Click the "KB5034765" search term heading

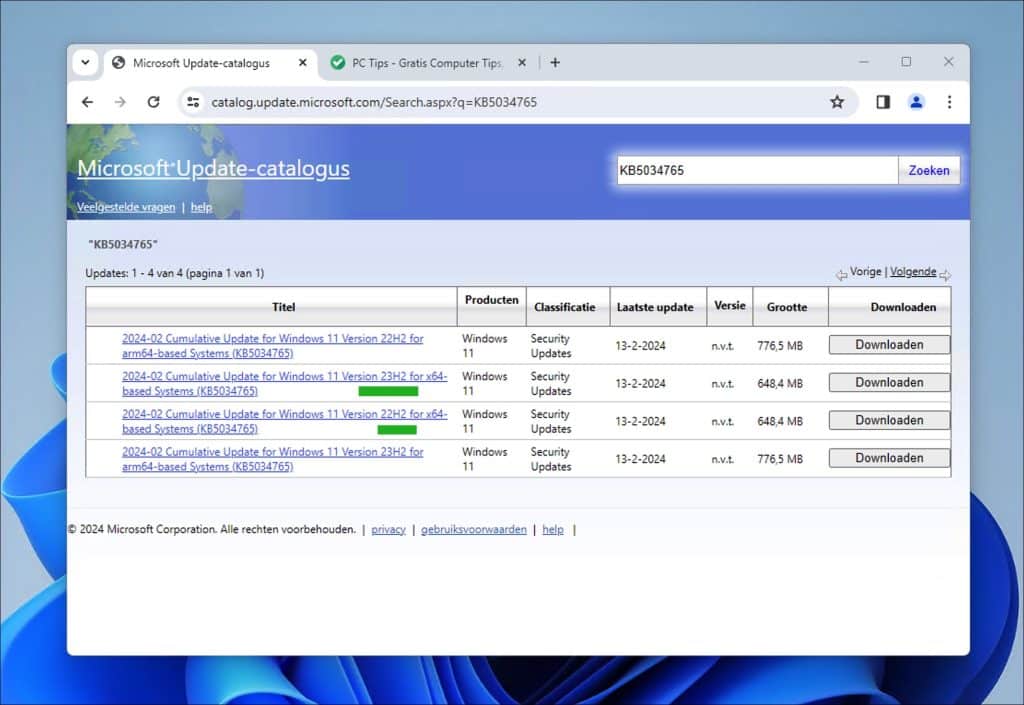point(123,244)
